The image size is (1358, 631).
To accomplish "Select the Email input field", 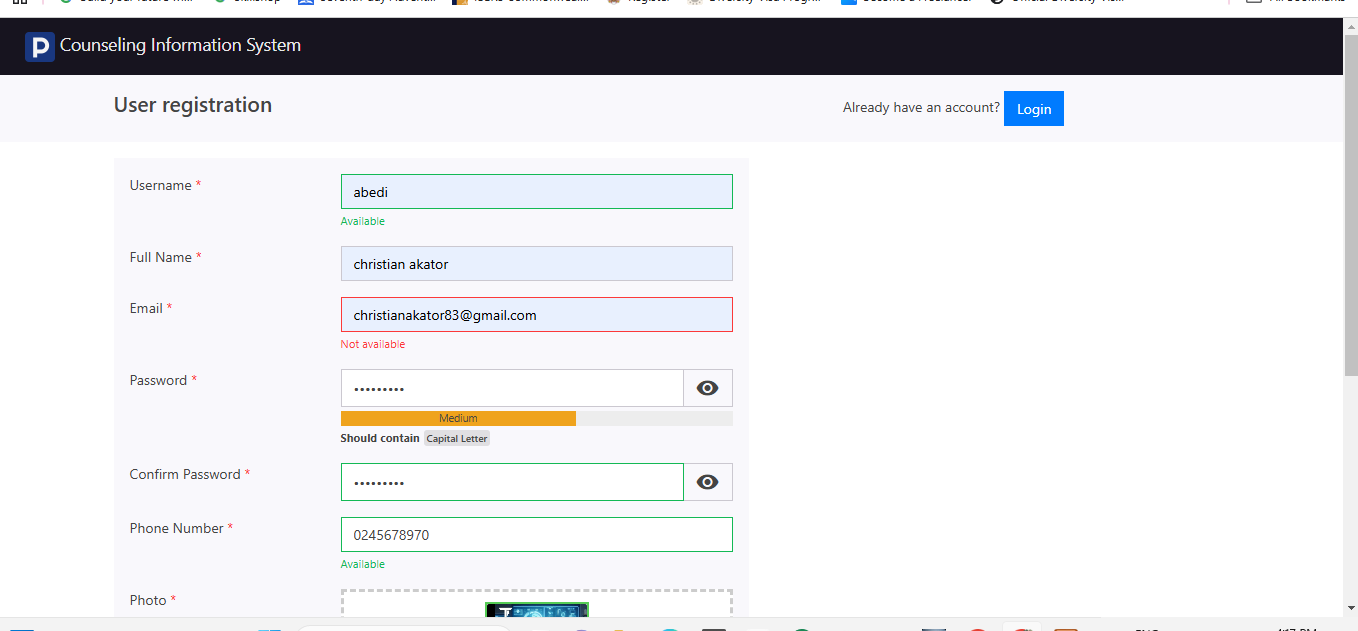I will (x=536, y=315).
